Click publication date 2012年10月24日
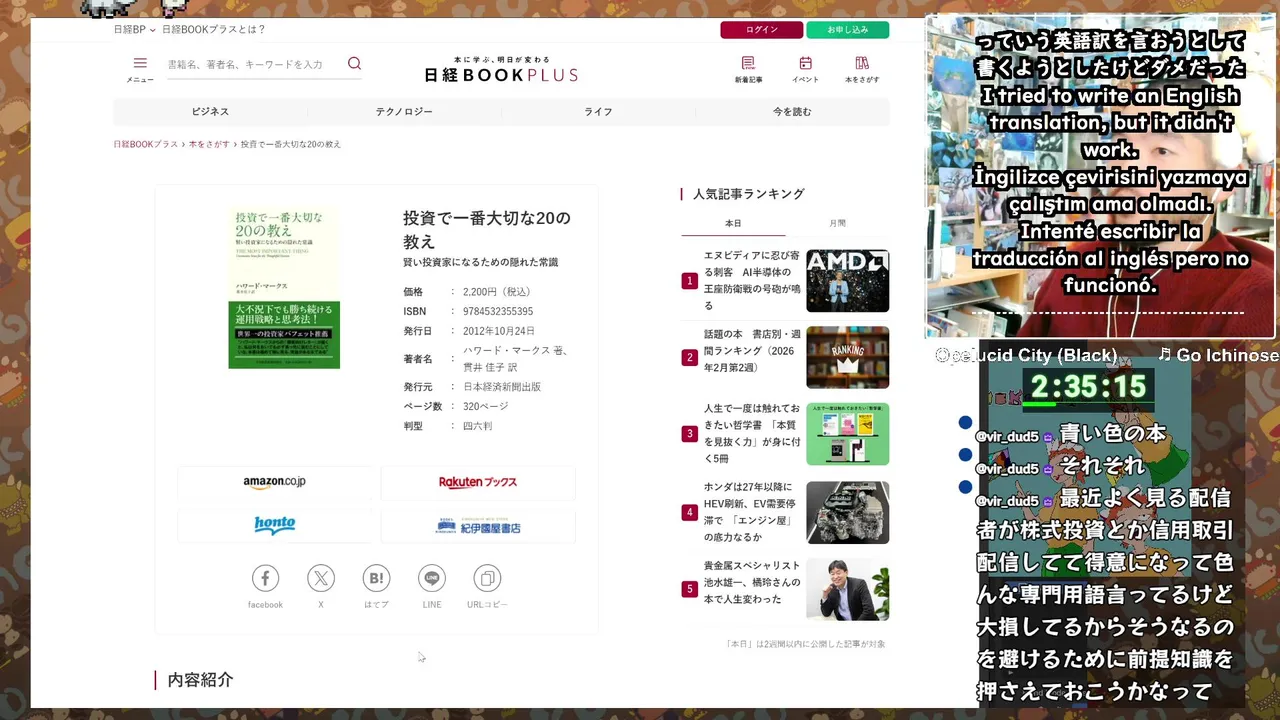1280x720 pixels. [x=499, y=331]
